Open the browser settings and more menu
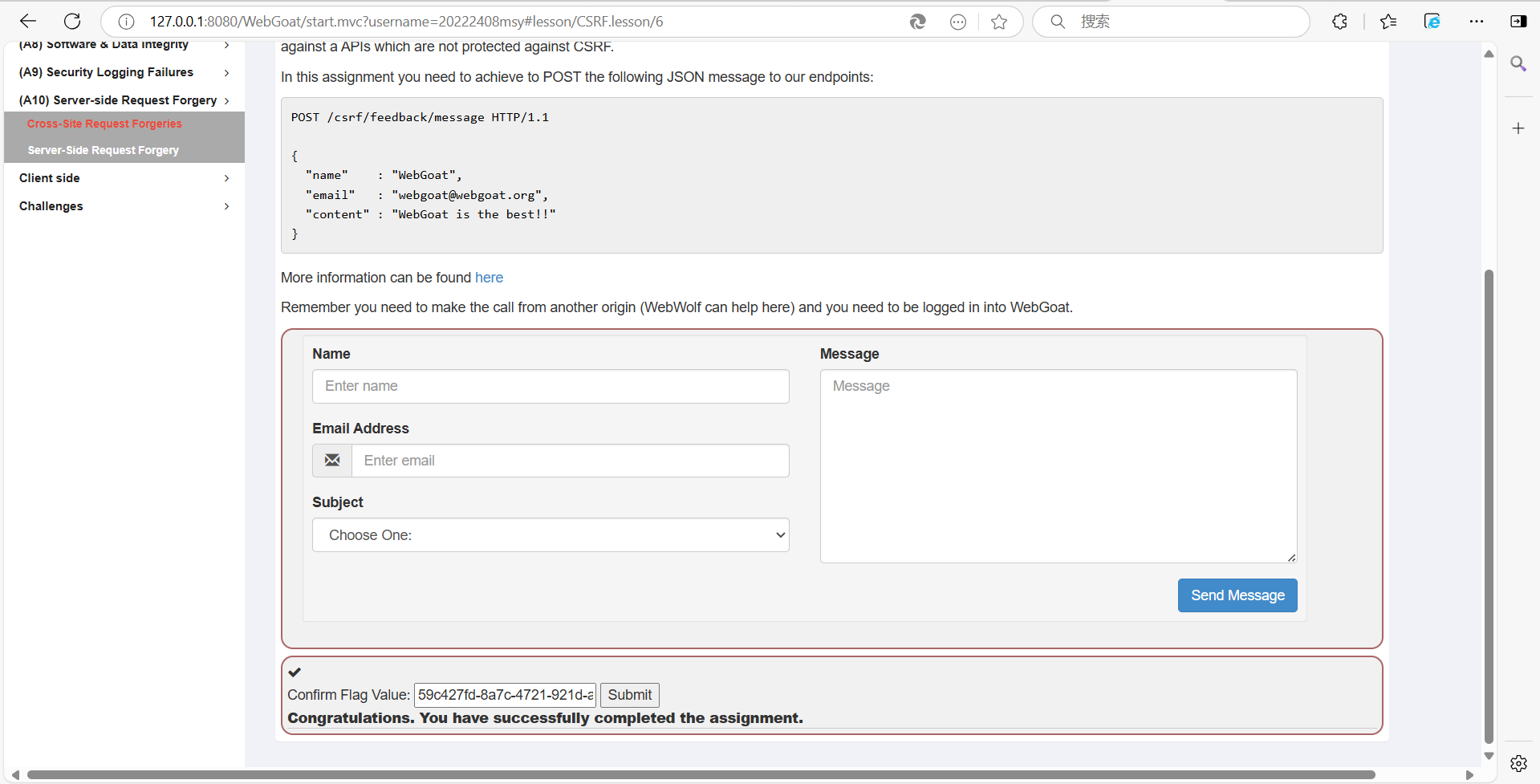This screenshot has height=784, width=1540. click(x=1477, y=22)
